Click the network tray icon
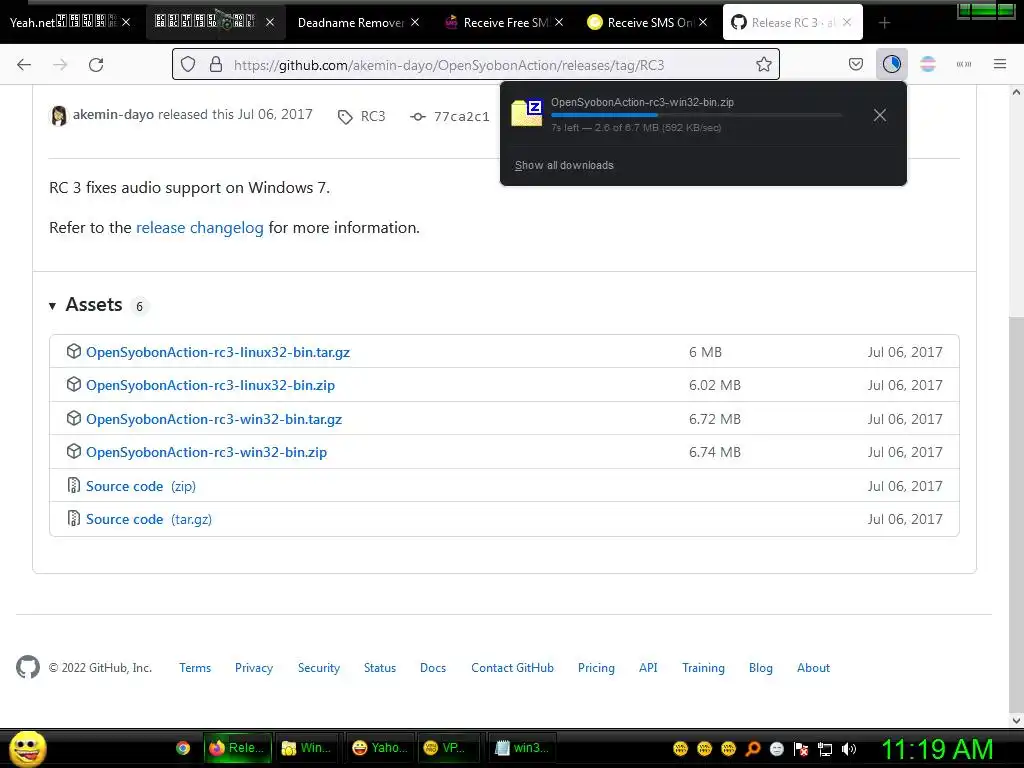The width and height of the screenshot is (1024, 768). click(x=825, y=749)
